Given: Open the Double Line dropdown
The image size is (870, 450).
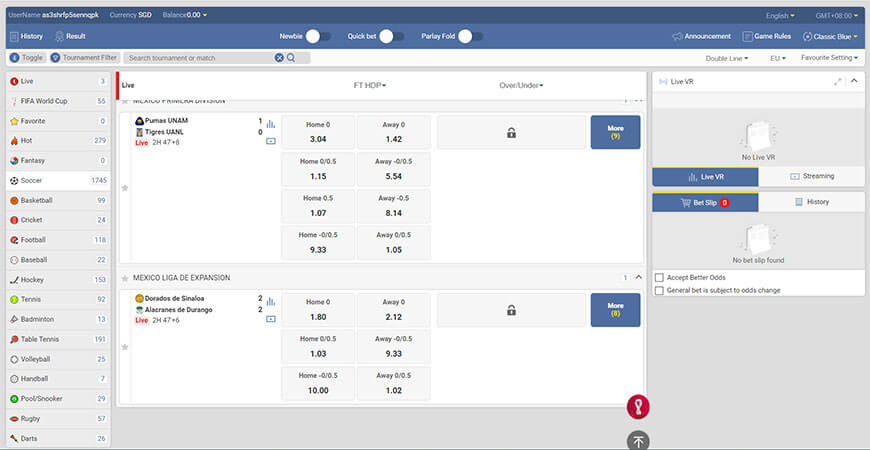Looking at the screenshot, I should tap(727, 58).
